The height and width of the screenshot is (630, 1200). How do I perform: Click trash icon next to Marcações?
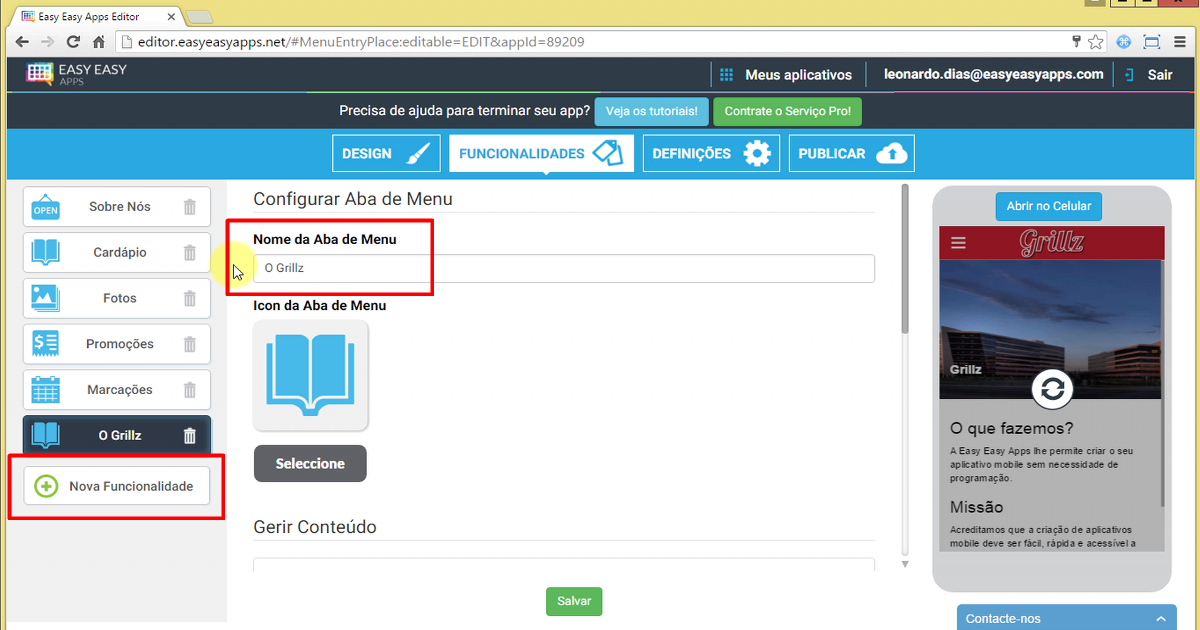coord(190,390)
